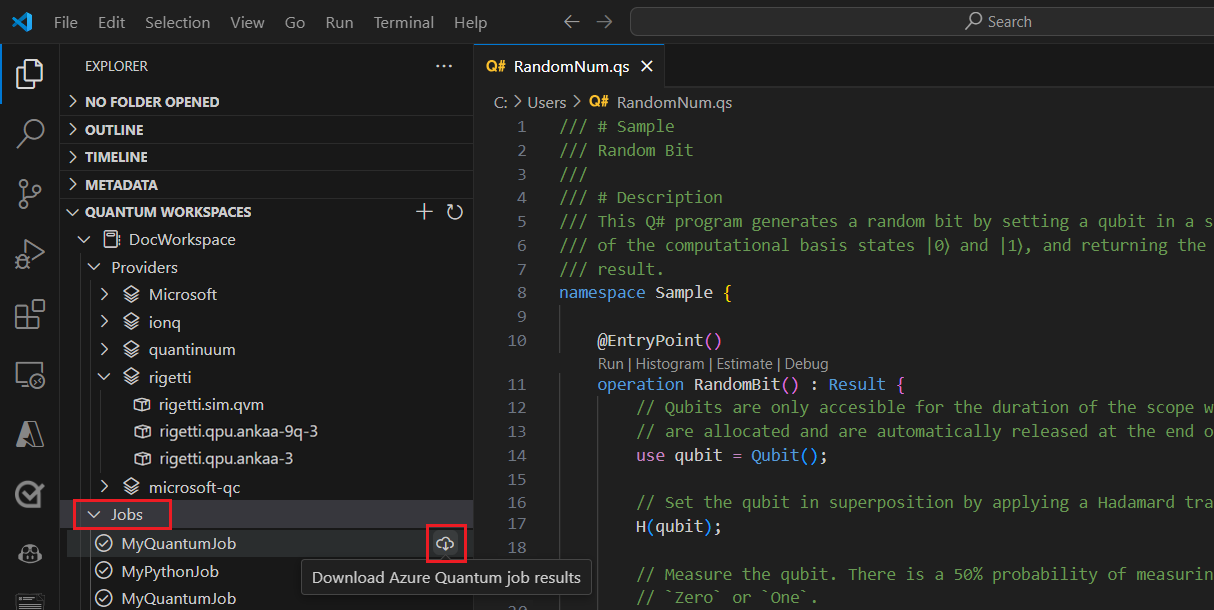Open the Explorer view in activity bar
Screen dimensions: 1214x610
[x=30, y=74]
